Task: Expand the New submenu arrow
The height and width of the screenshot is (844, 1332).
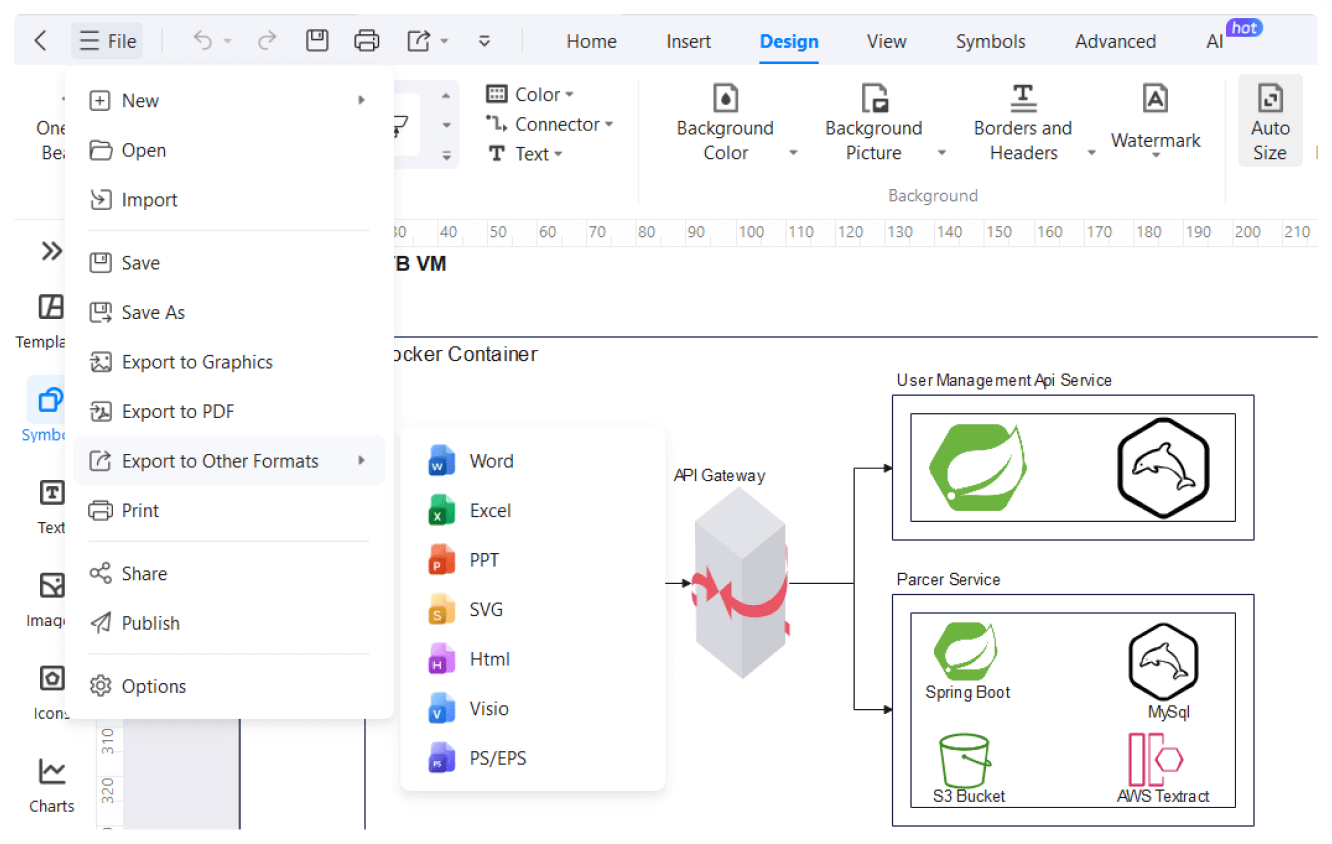Action: [361, 100]
